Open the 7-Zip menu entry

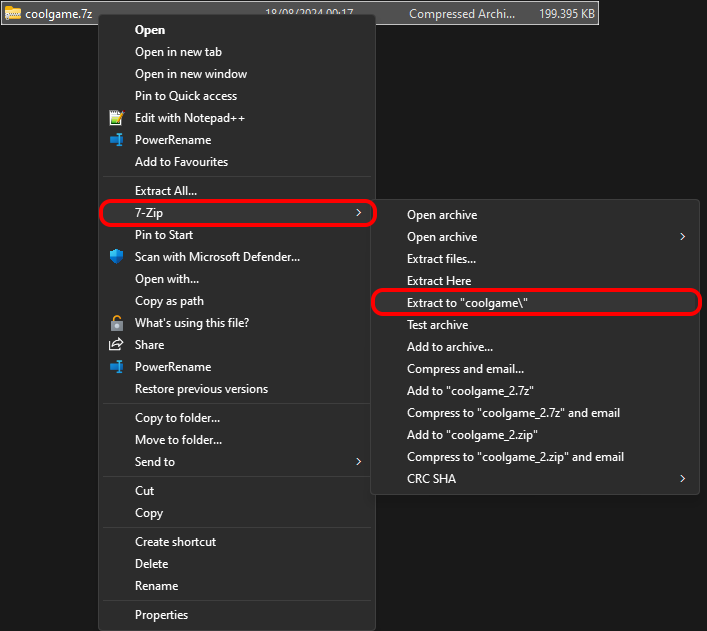[237, 212]
